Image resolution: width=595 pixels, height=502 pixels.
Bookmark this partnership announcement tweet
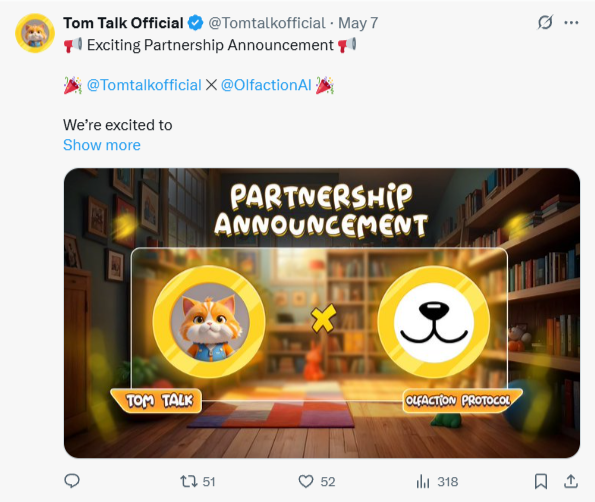(x=541, y=482)
